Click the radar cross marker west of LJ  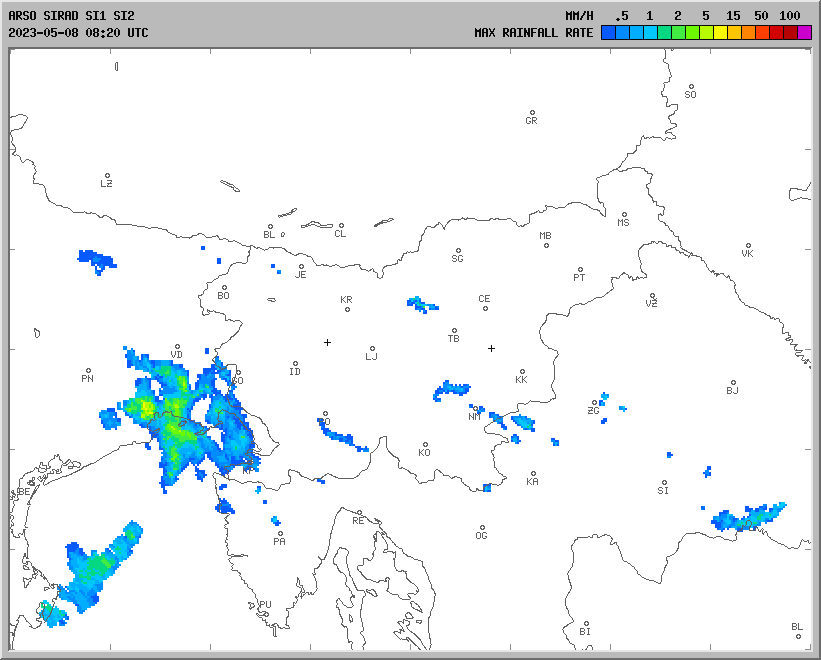click(x=327, y=342)
